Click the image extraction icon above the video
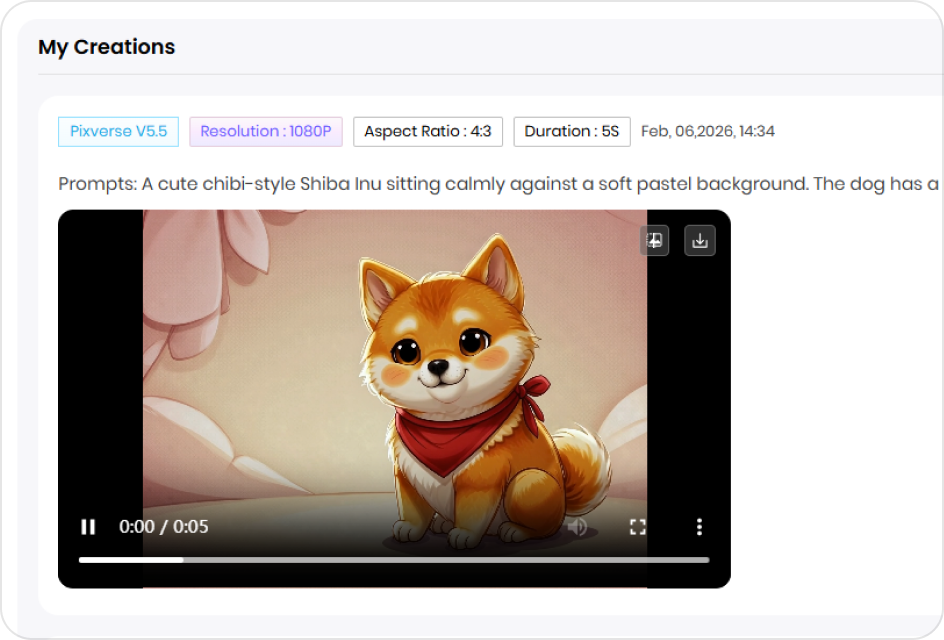The width and height of the screenshot is (944, 640). [x=653, y=240]
